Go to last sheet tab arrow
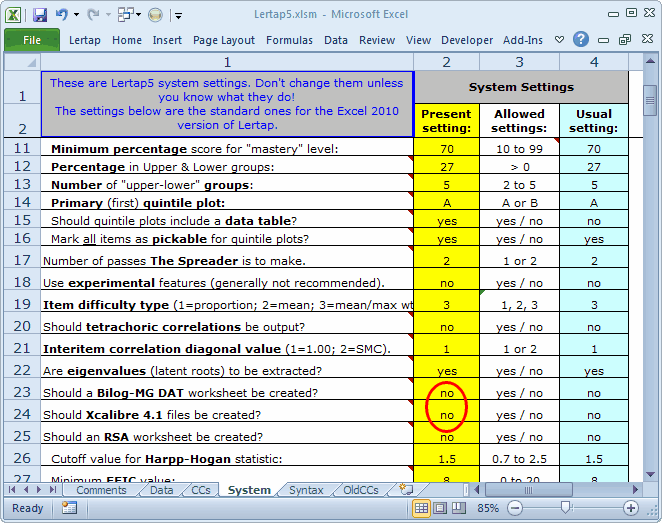The image size is (662, 523). tap(53, 490)
